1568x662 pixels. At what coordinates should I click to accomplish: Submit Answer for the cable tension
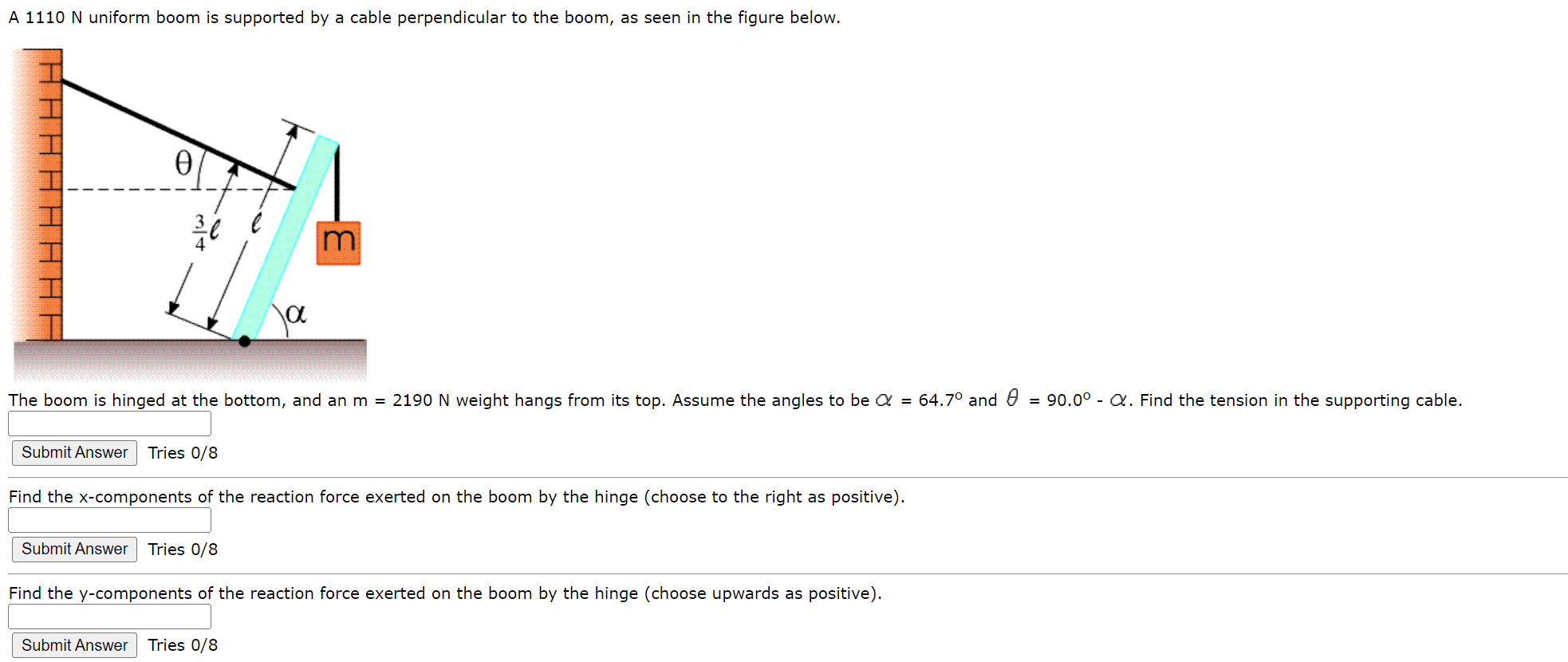click(x=73, y=452)
